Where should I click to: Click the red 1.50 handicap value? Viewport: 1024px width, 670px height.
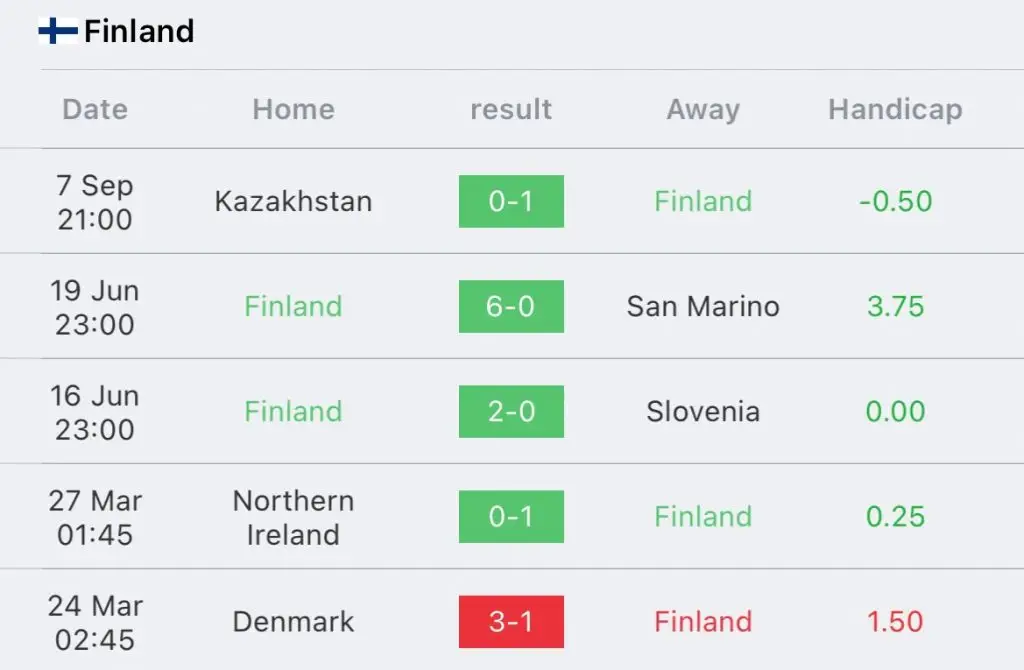pyautogui.click(x=895, y=622)
